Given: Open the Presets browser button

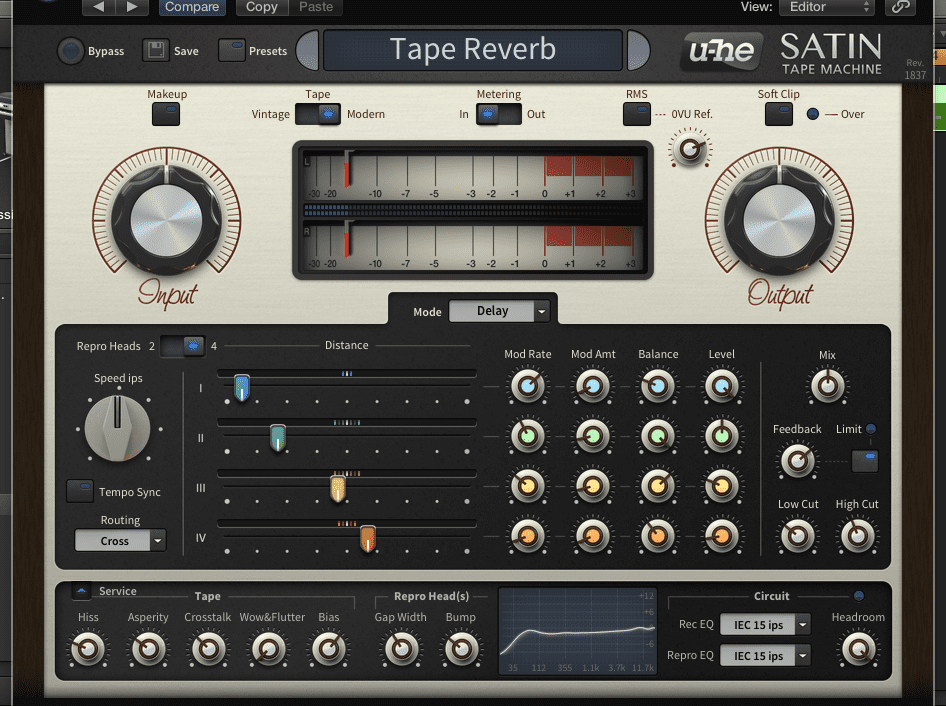Looking at the screenshot, I should [231, 50].
